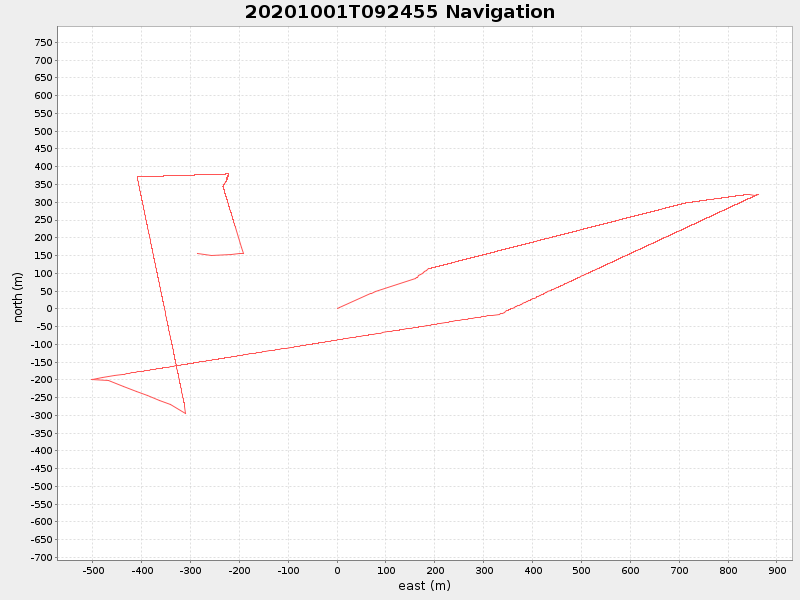
Task: Click the 50 north axis label
Action: 46,291
